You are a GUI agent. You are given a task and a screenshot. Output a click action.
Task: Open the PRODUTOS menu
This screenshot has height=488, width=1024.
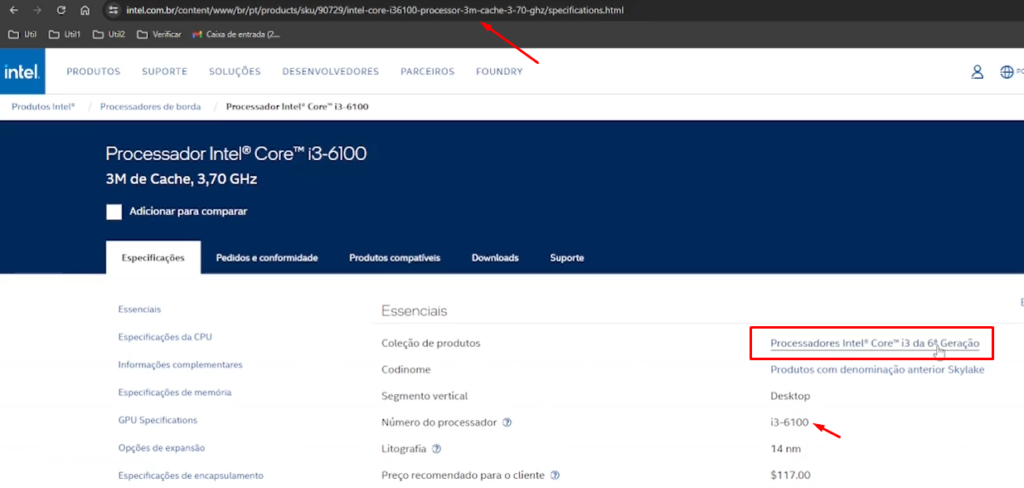click(93, 72)
